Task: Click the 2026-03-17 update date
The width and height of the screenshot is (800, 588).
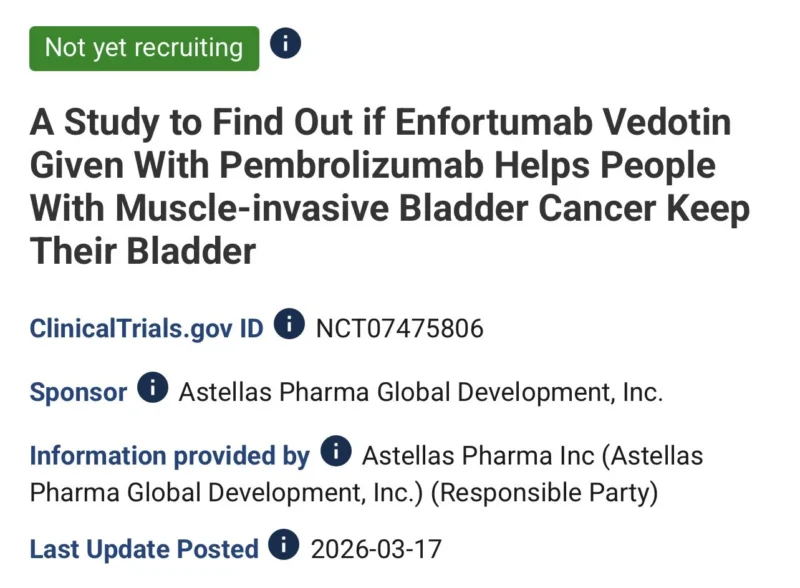Action: [376, 549]
